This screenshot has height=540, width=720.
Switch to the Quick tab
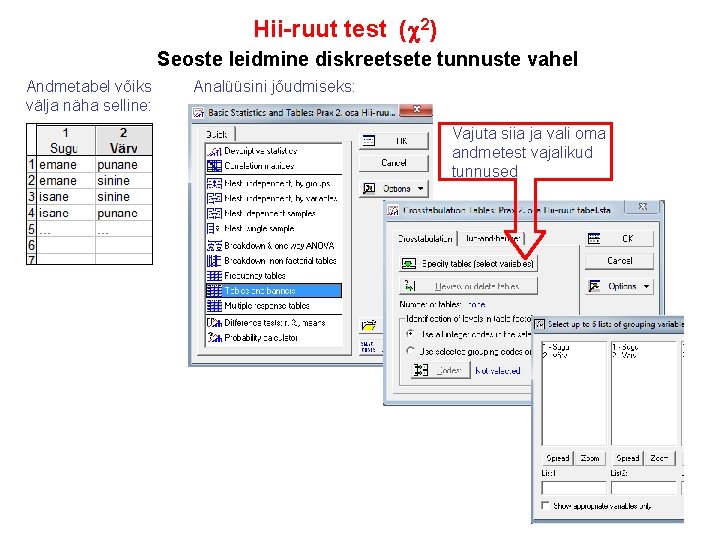(217, 134)
